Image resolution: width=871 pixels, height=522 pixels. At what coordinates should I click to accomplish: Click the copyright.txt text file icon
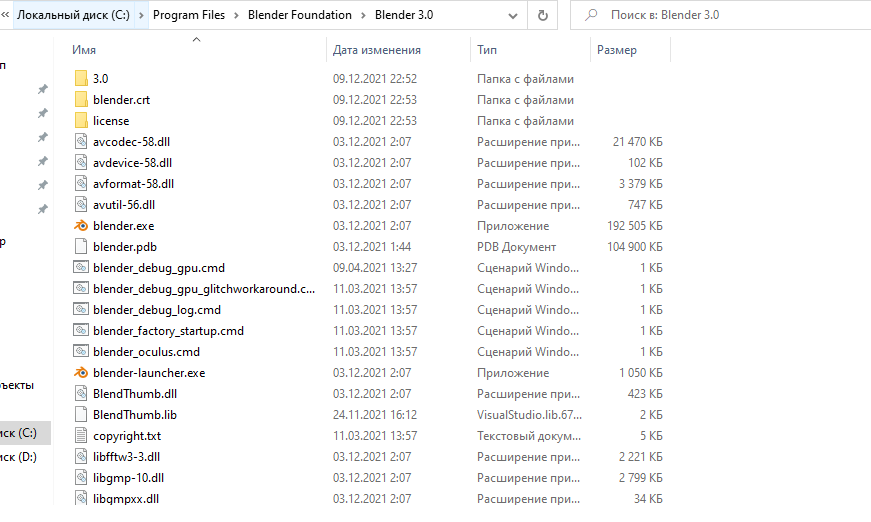[81, 435]
